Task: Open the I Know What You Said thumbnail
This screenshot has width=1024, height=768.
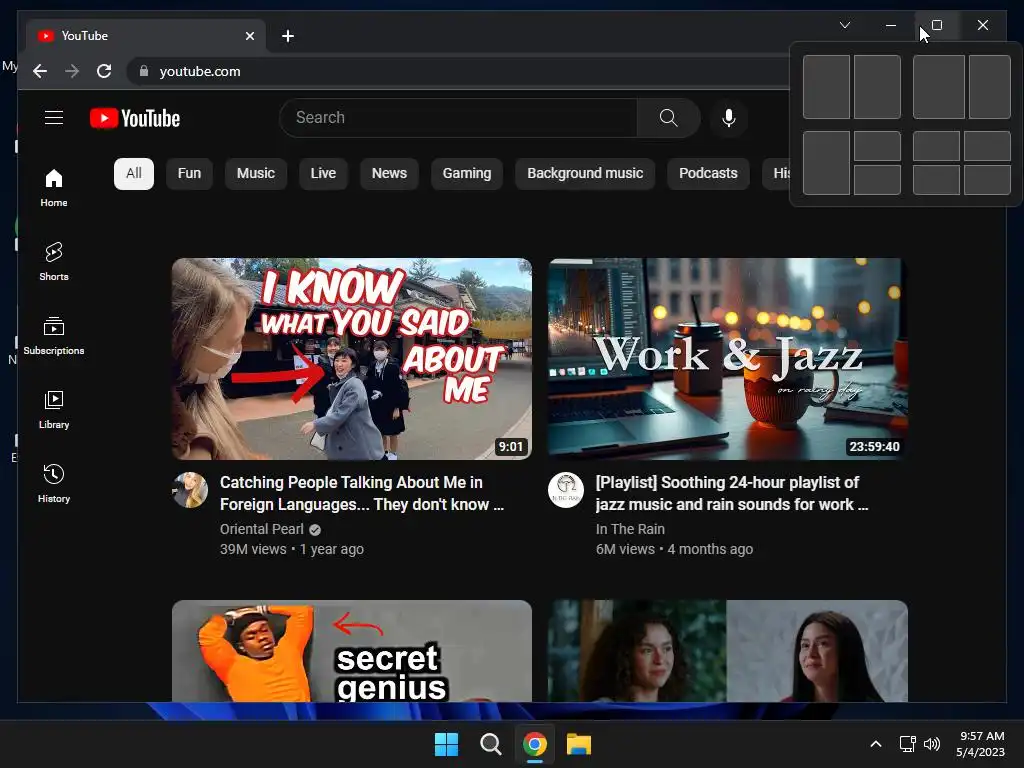Action: click(x=351, y=359)
